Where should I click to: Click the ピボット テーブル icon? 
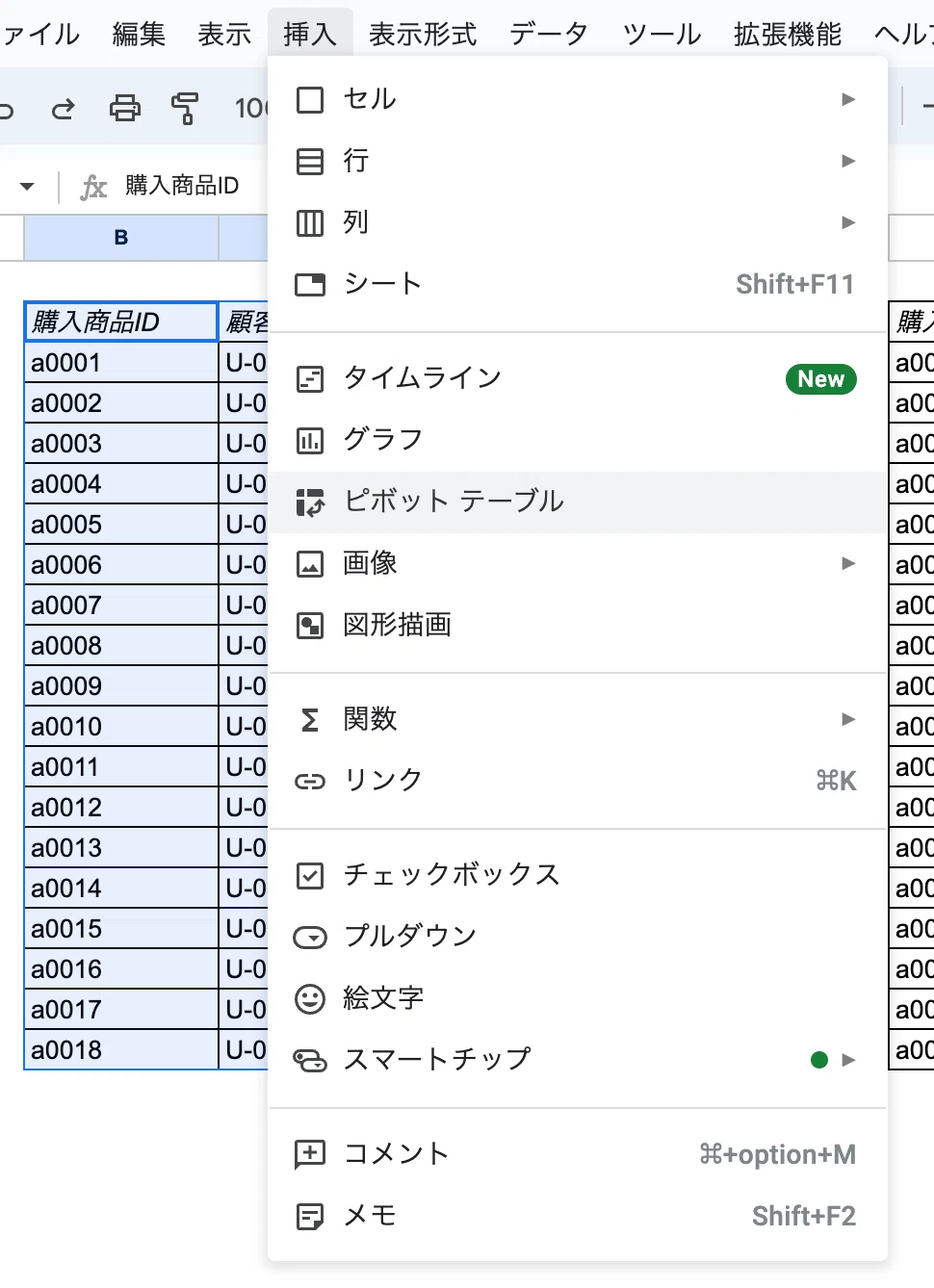pos(310,502)
